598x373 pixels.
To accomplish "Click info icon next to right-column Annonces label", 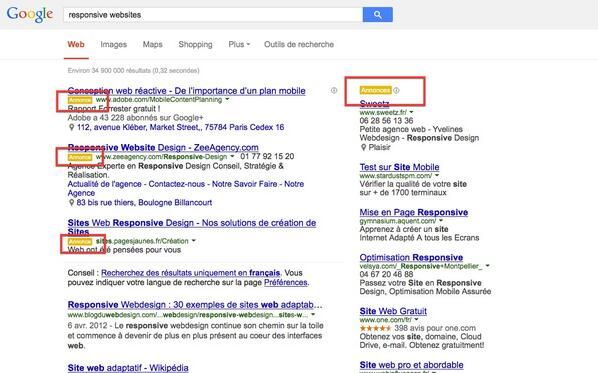I will coord(396,90).
